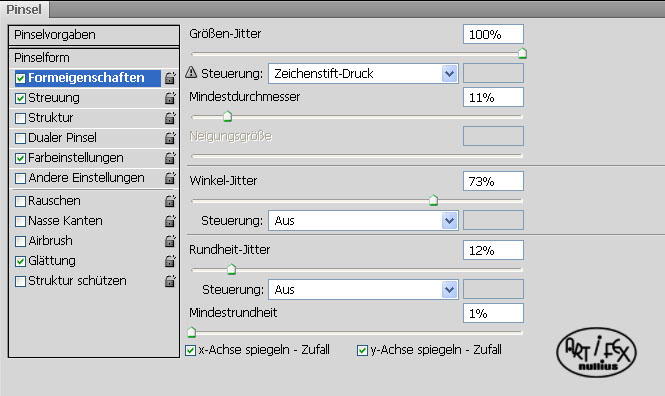The height and width of the screenshot is (396, 665).
Task: Select the Pinsel panel tab
Action: [x=24, y=9]
